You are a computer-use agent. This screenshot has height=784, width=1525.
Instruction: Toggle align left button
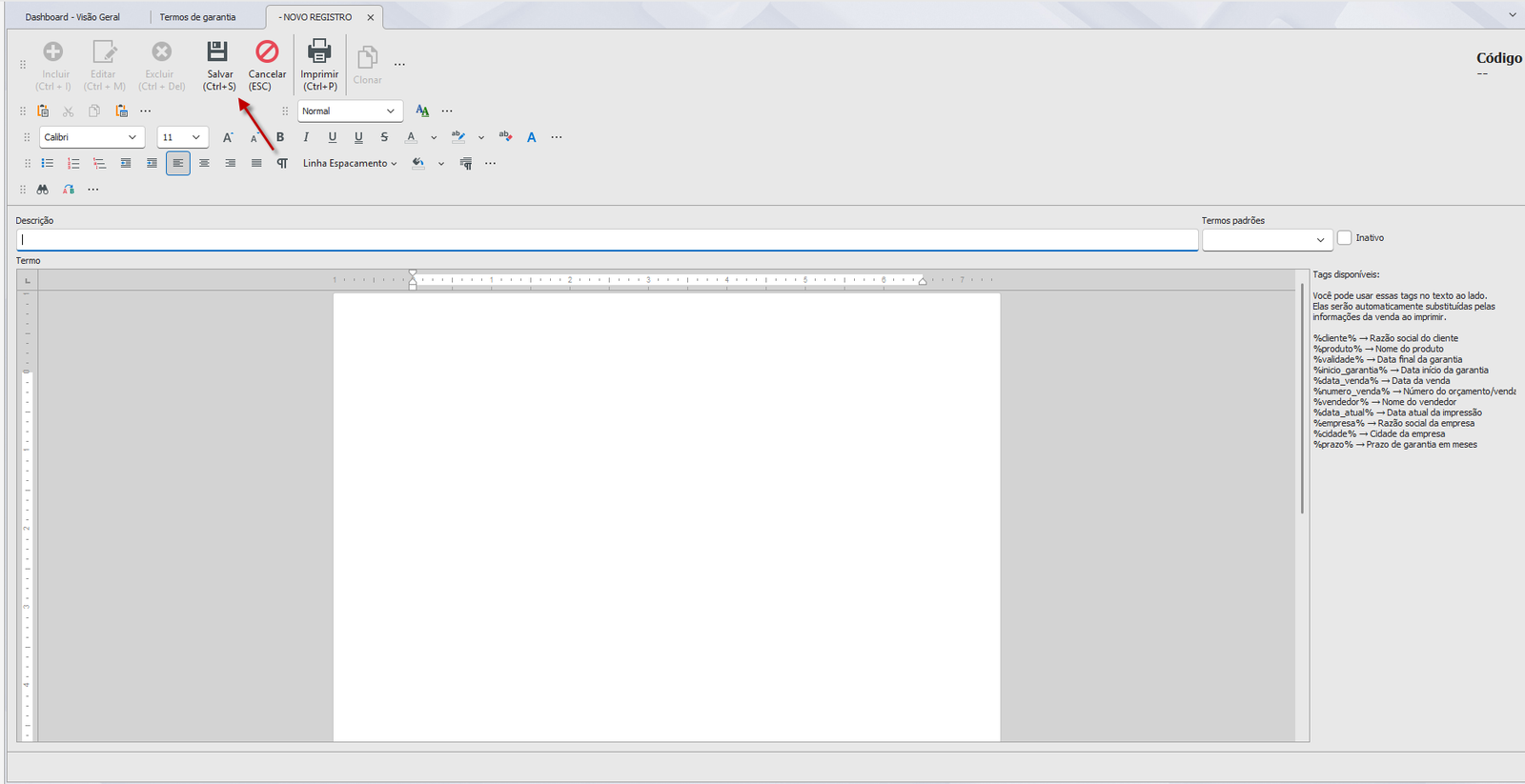[x=178, y=164]
